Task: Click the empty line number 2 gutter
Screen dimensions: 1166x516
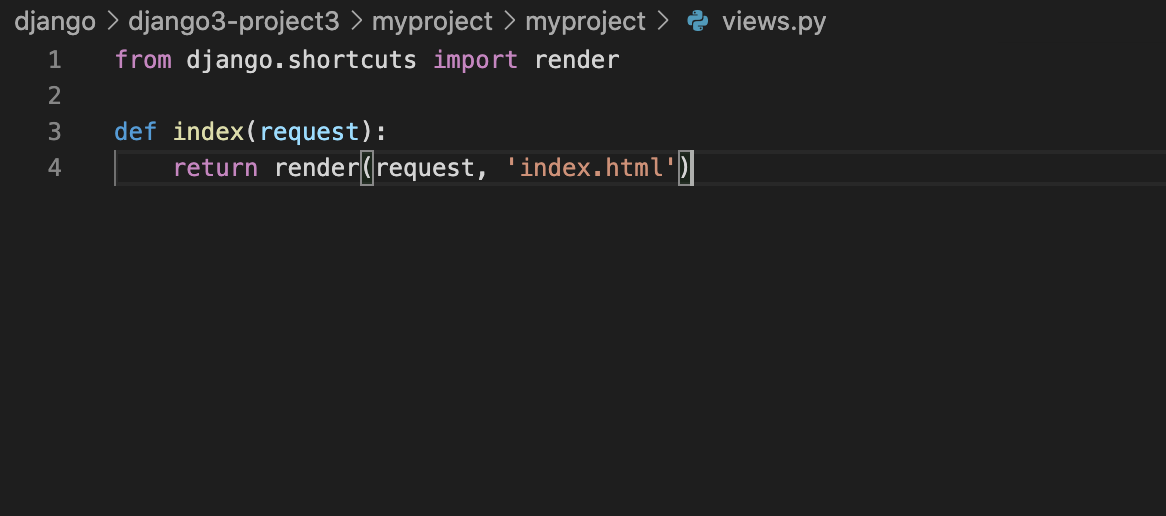Action: 54,96
